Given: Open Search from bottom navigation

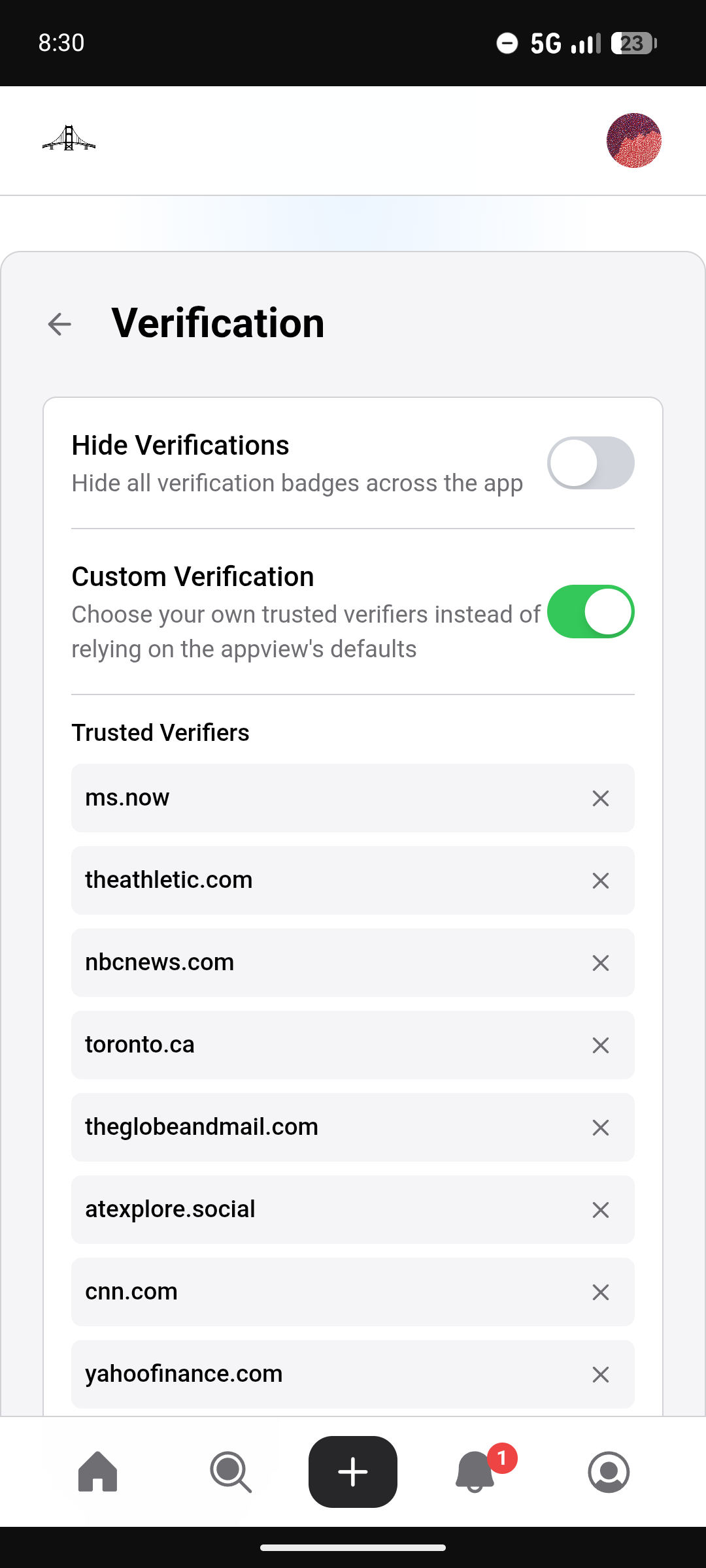Looking at the screenshot, I should (230, 1472).
